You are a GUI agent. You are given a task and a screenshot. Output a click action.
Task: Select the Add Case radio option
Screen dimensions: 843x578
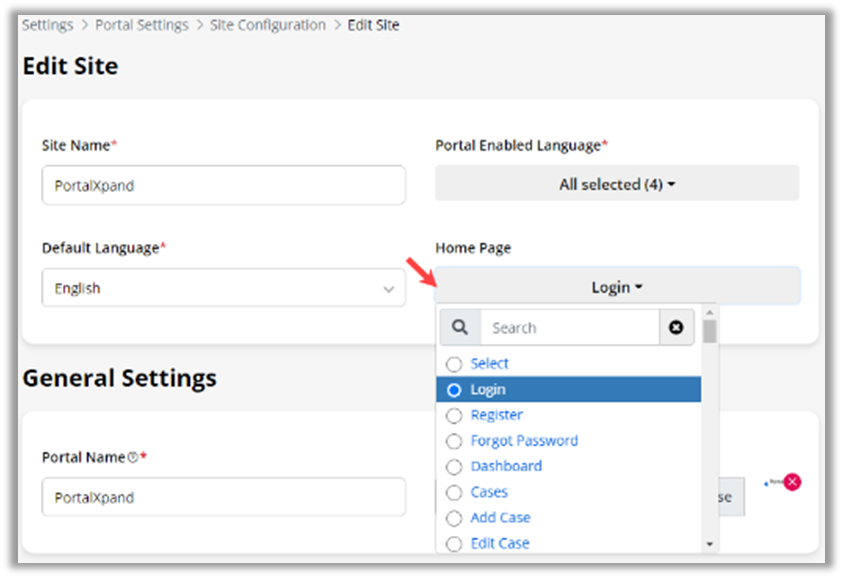(x=454, y=518)
